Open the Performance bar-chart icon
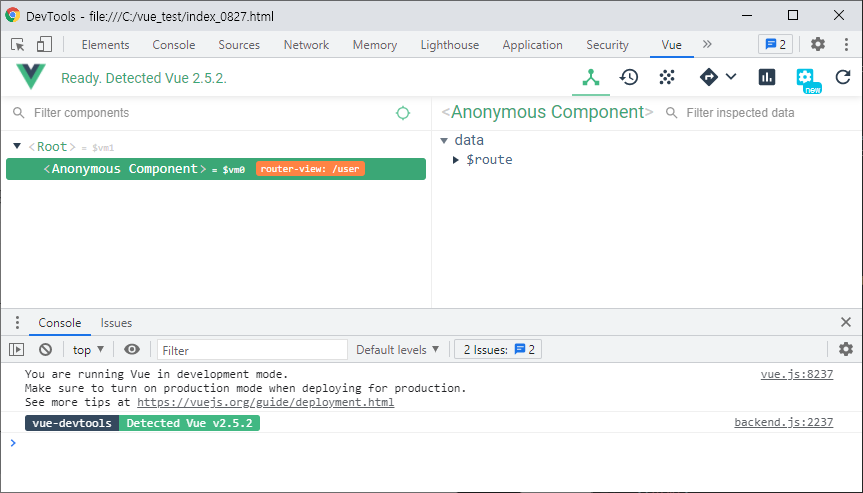 767,78
